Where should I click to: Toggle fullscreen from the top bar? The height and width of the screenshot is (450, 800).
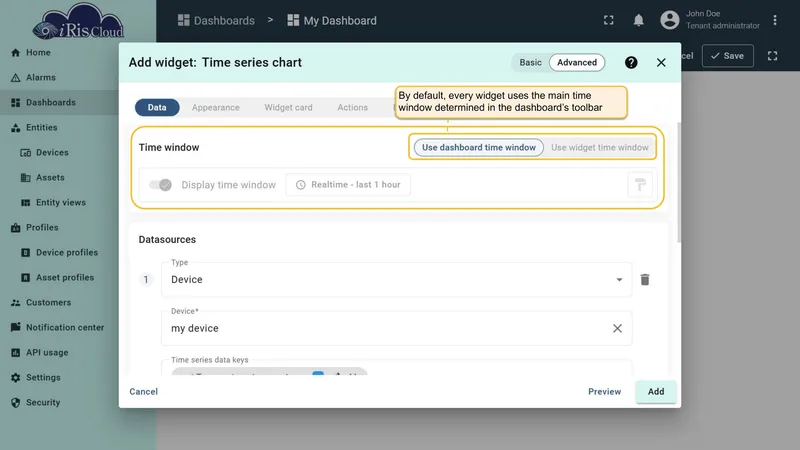tap(609, 20)
